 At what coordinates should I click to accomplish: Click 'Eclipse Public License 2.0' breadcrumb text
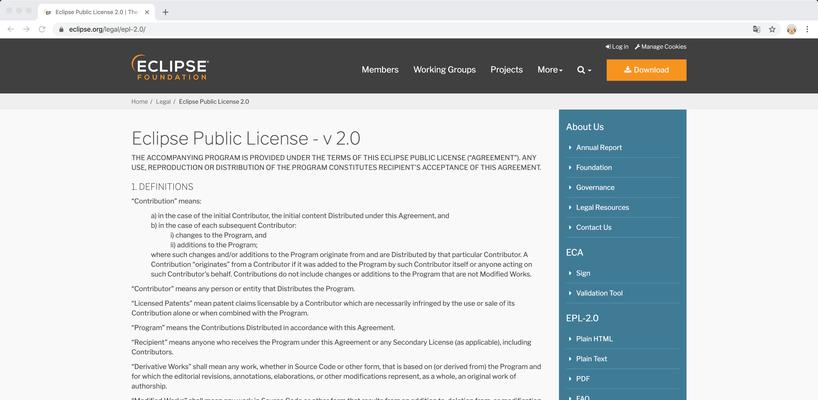[214, 102]
